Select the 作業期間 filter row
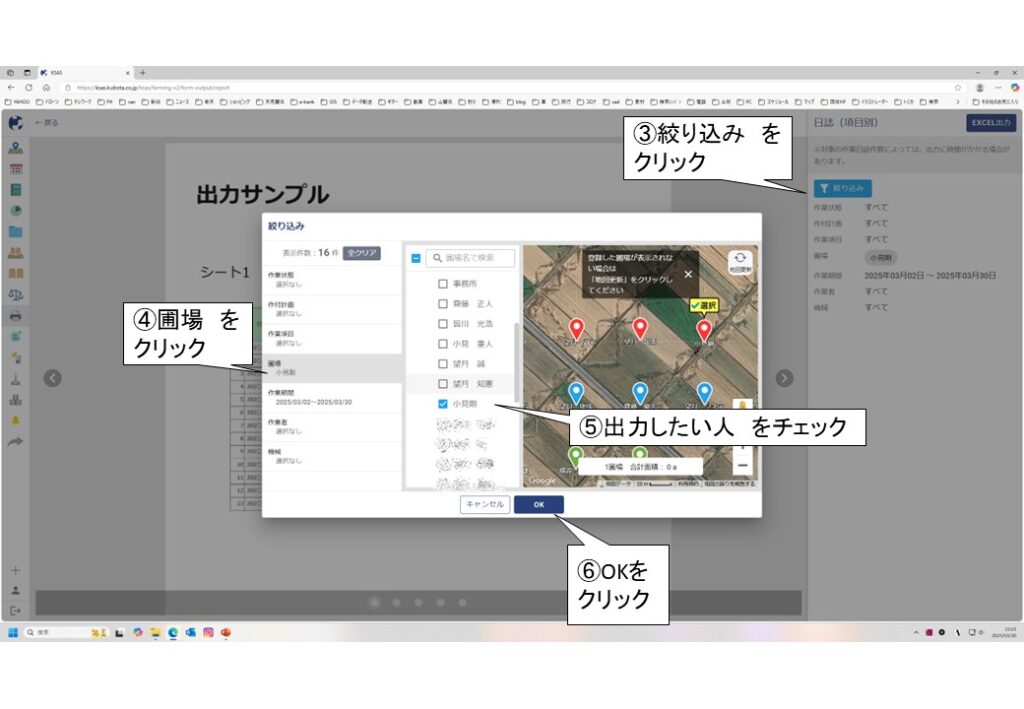This screenshot has height=709, width=1024. click(x=331, y=397)
